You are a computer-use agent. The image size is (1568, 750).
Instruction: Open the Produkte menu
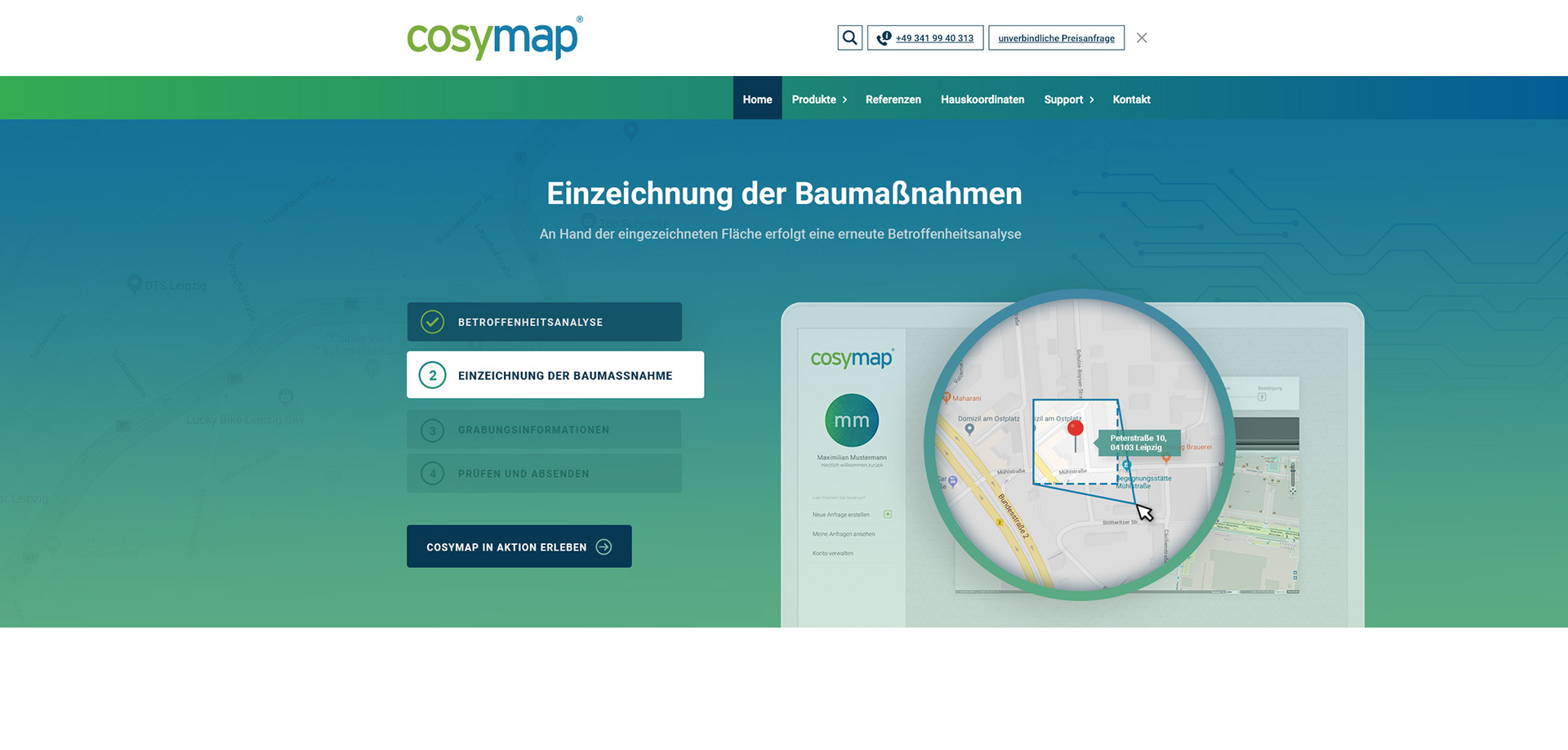click(813, 99)
